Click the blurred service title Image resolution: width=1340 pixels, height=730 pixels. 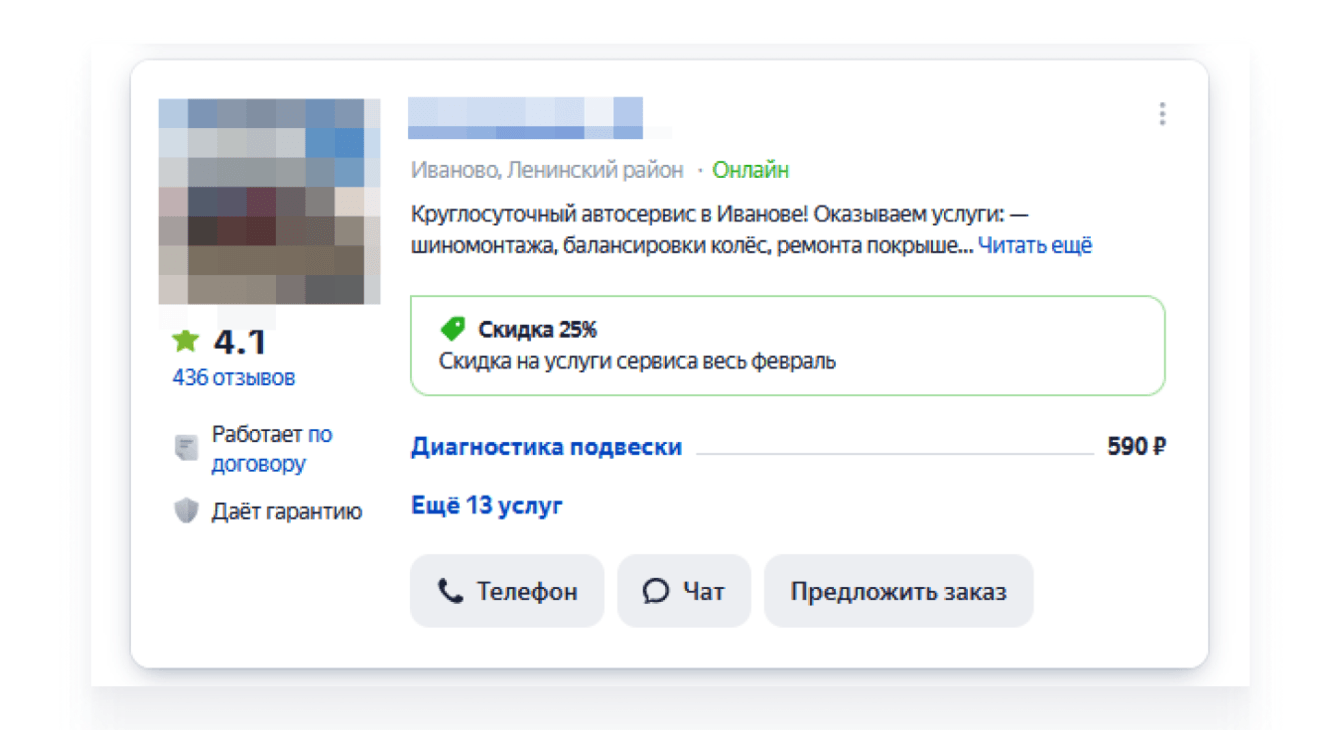pos(525,118)
